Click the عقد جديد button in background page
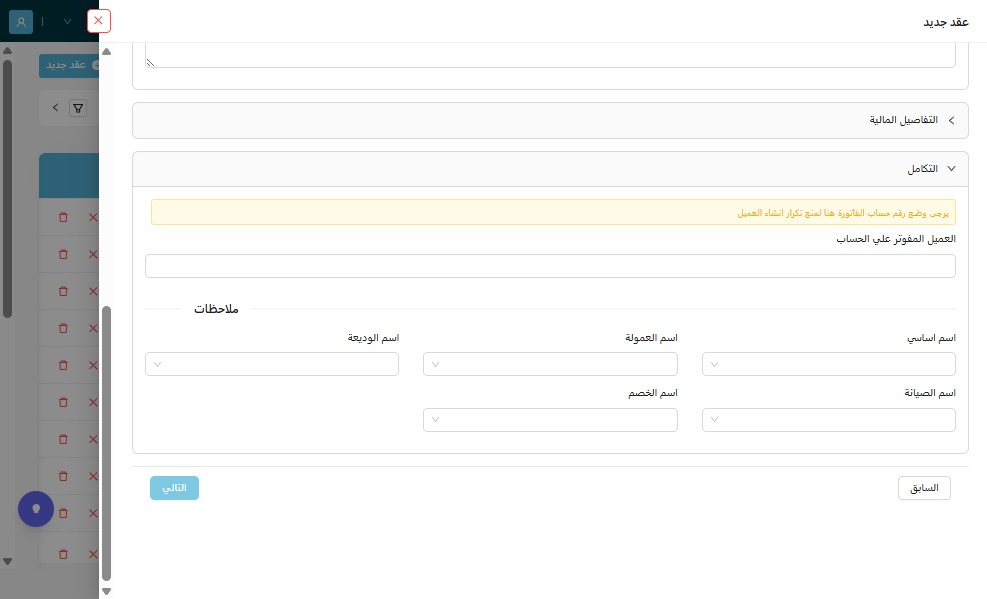The image size is (987, 599). (x=69, y=65)
